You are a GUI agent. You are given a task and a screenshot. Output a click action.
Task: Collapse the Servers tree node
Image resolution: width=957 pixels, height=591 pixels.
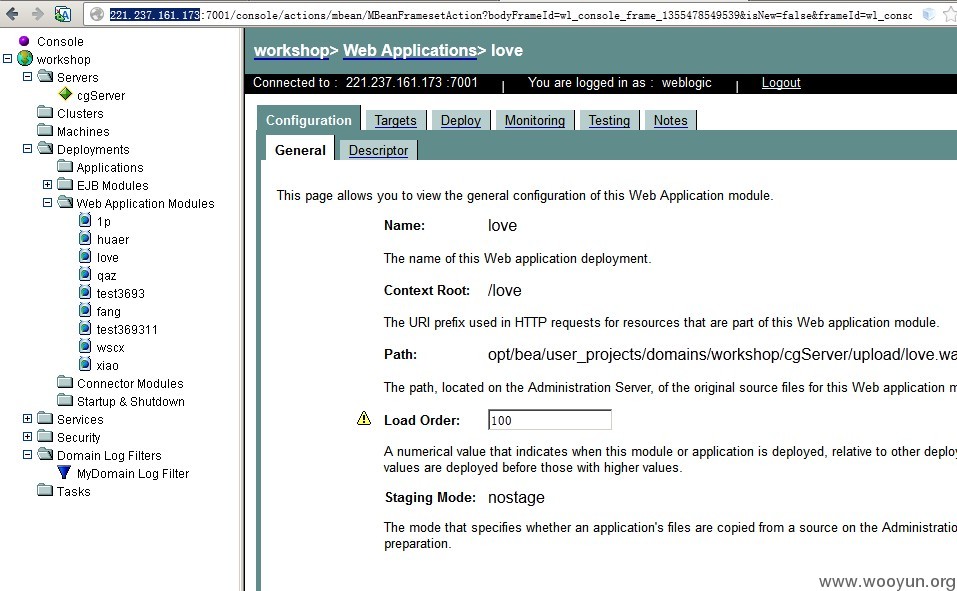click(x=27, y=77)
